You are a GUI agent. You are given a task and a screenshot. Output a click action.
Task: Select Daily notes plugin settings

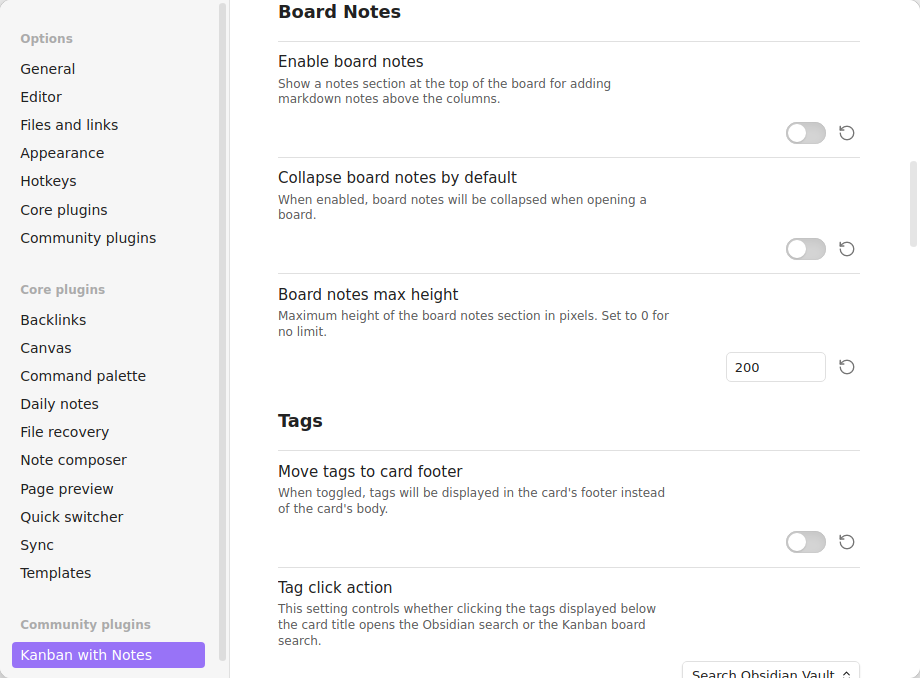(x=109, y=404)
